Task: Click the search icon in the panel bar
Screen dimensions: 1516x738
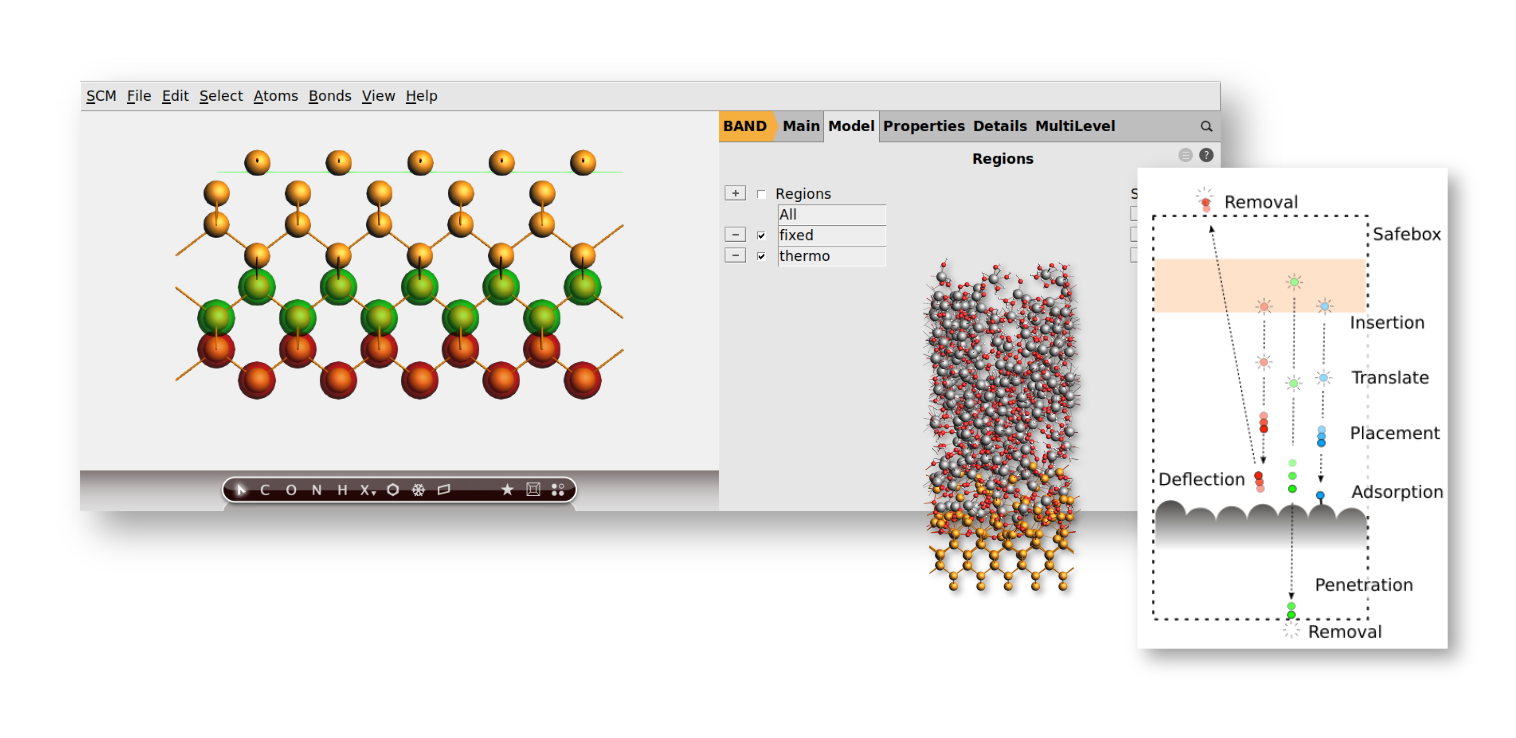Action: (x=1206, y=126)
